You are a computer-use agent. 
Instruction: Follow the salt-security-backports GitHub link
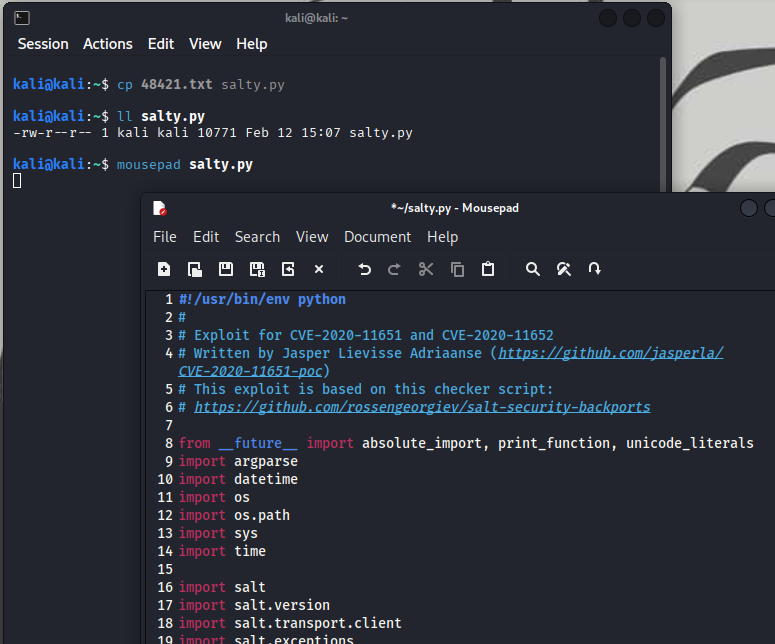(x=422, y=407)
